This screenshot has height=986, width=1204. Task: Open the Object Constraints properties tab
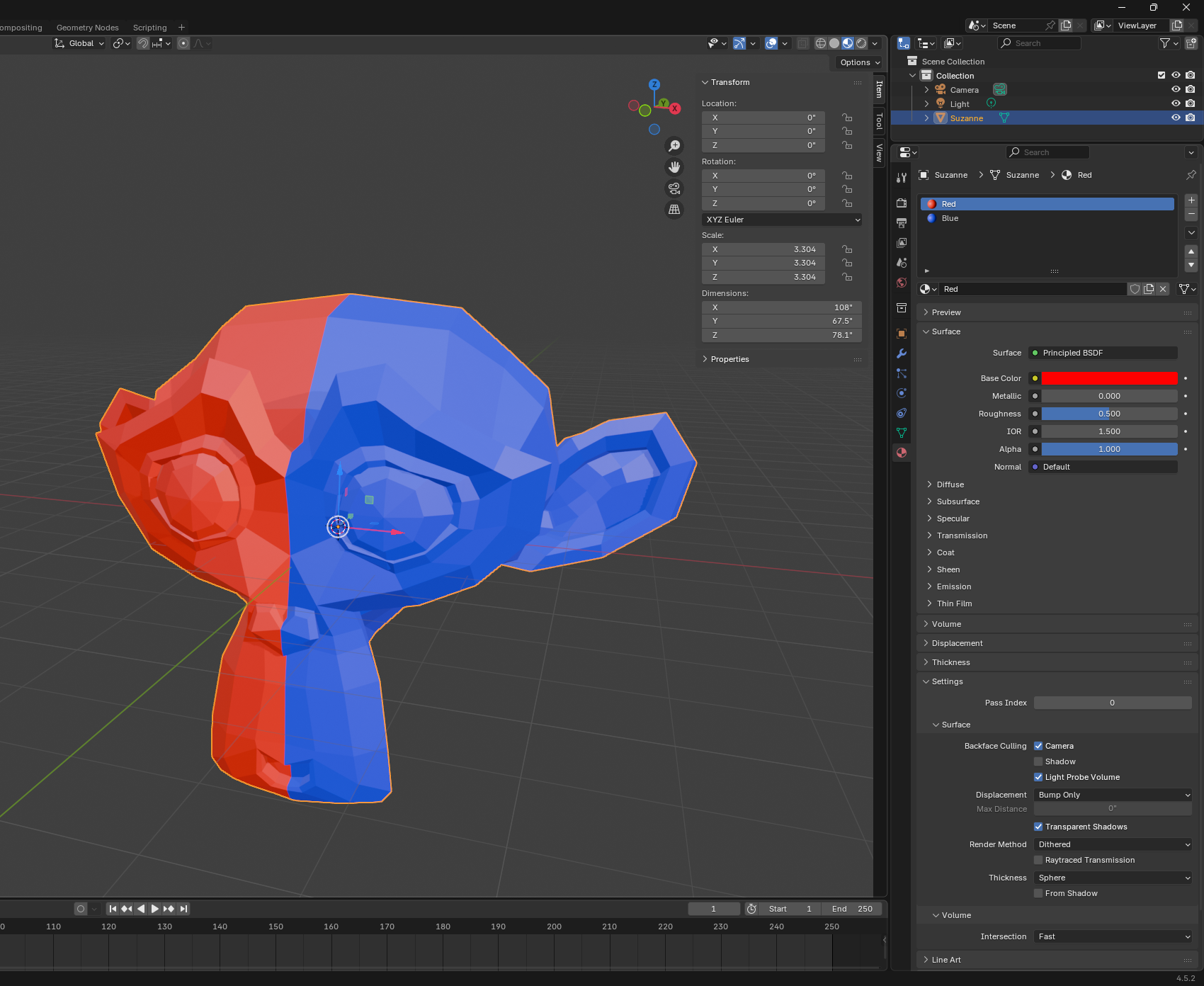point(902,413)
